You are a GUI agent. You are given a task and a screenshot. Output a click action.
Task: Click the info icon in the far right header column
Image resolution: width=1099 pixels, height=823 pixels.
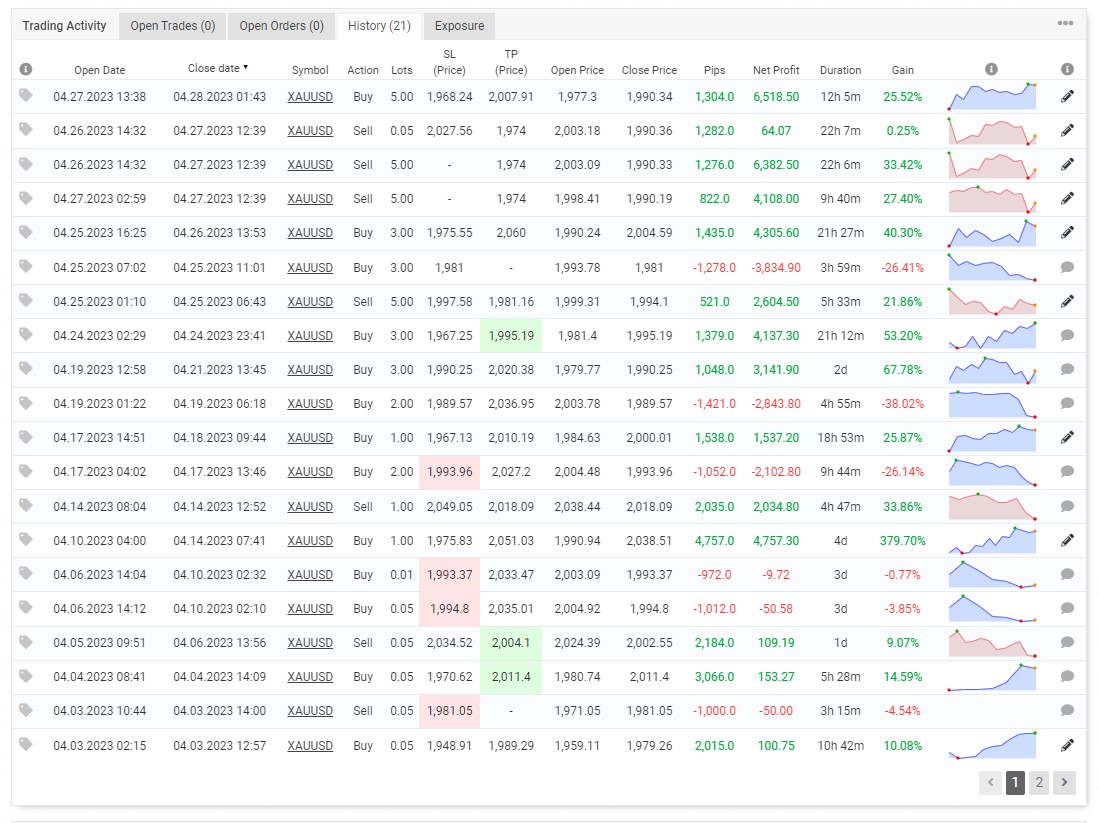pos(1067,69)
